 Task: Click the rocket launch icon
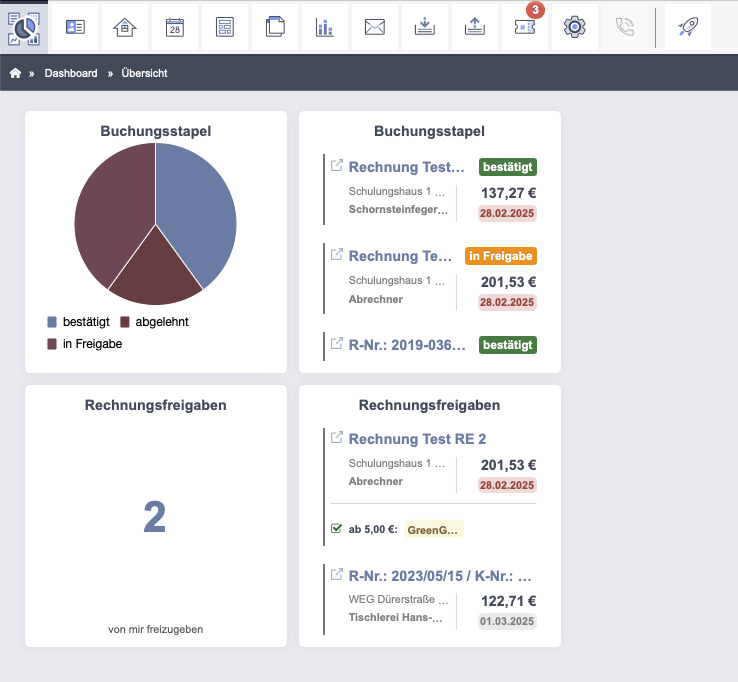(688, 27)
